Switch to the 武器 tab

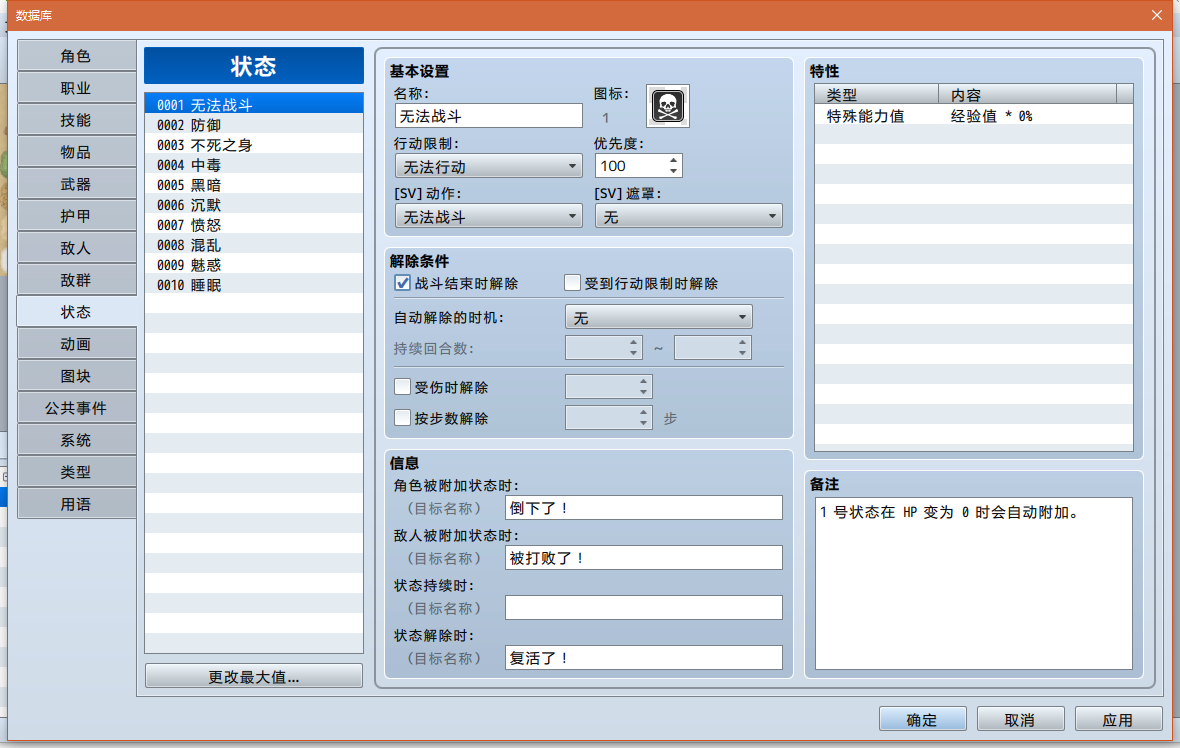[x=76, y=184]
